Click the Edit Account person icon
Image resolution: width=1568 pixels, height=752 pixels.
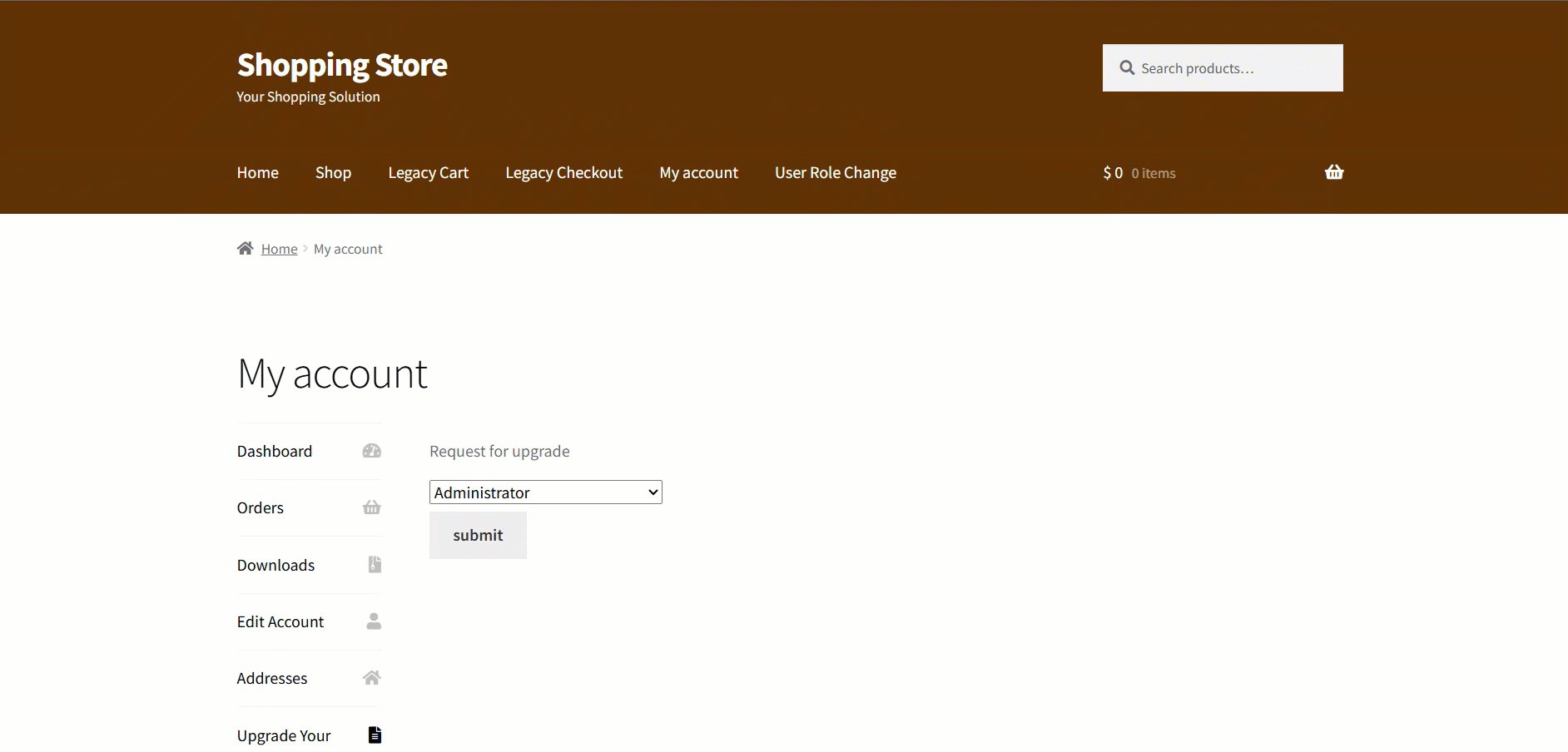374,621
